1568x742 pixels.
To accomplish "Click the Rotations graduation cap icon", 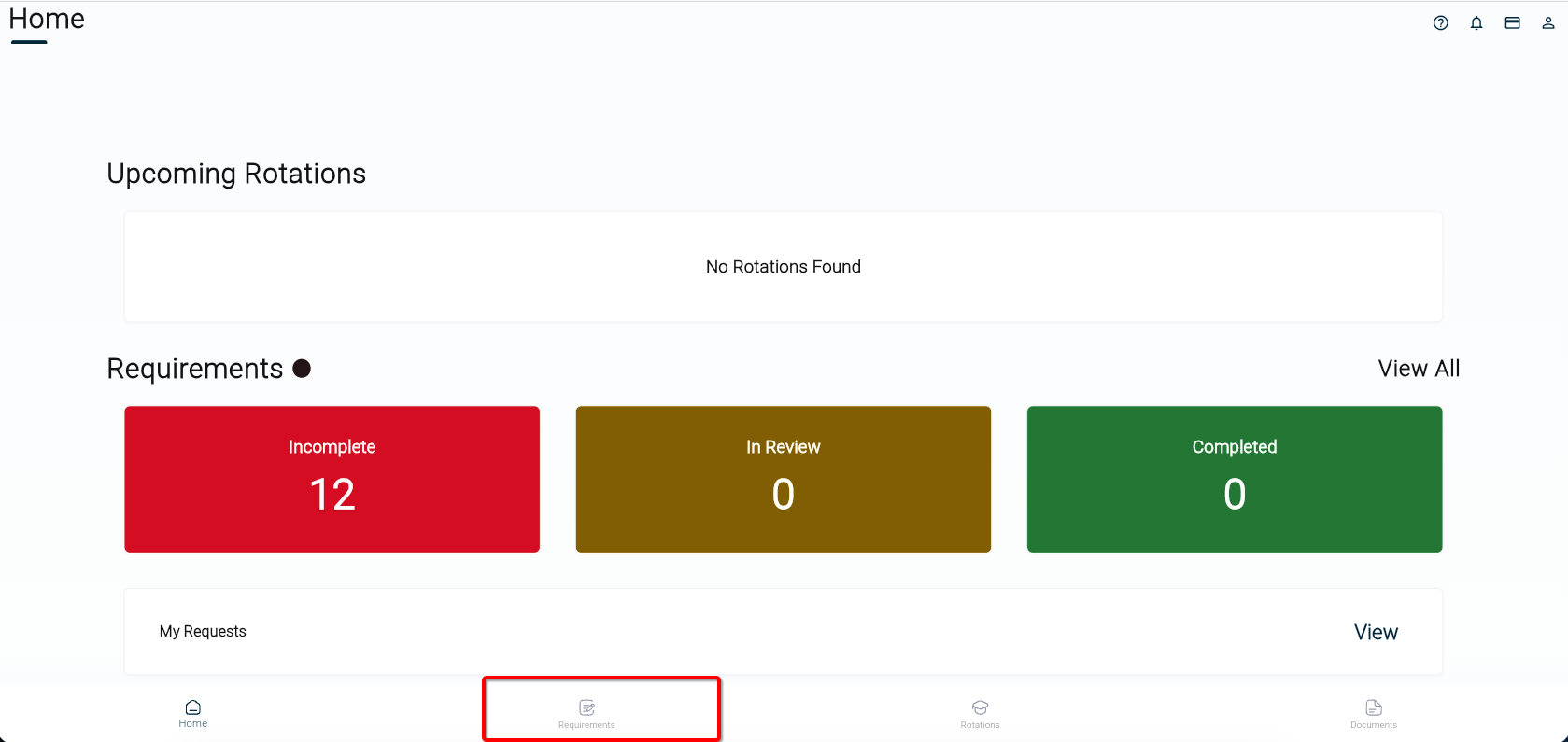I will tap(980, 707).
